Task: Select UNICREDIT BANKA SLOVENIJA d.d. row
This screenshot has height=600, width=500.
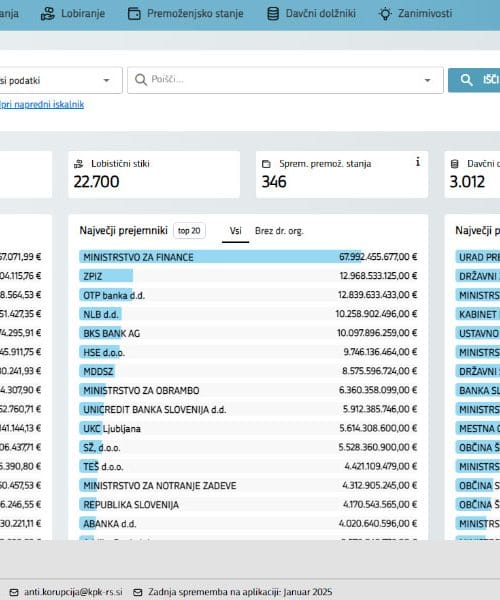Action: tap(248, 409)
